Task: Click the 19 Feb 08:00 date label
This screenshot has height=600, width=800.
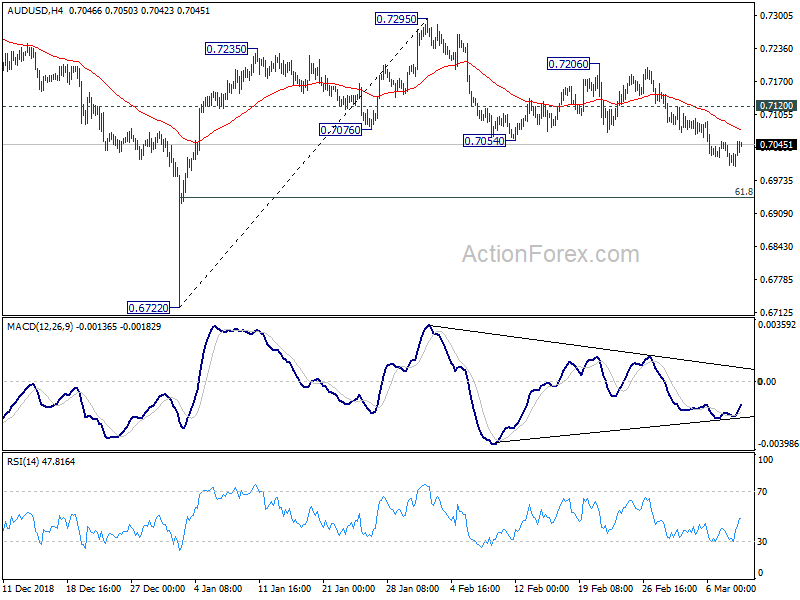Action: (606, 588)
